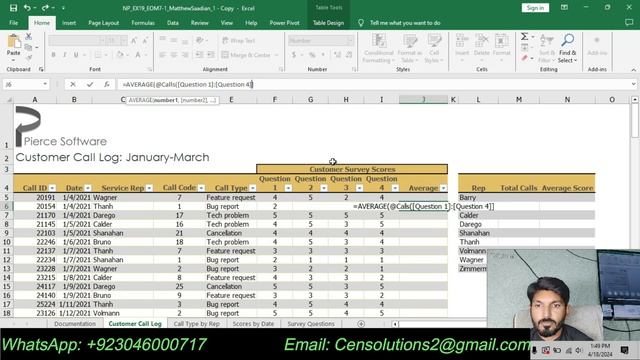This screenshot has height=360, width=640.
Task: Click the Save icon in title bar
Action: tap(13, 8)
